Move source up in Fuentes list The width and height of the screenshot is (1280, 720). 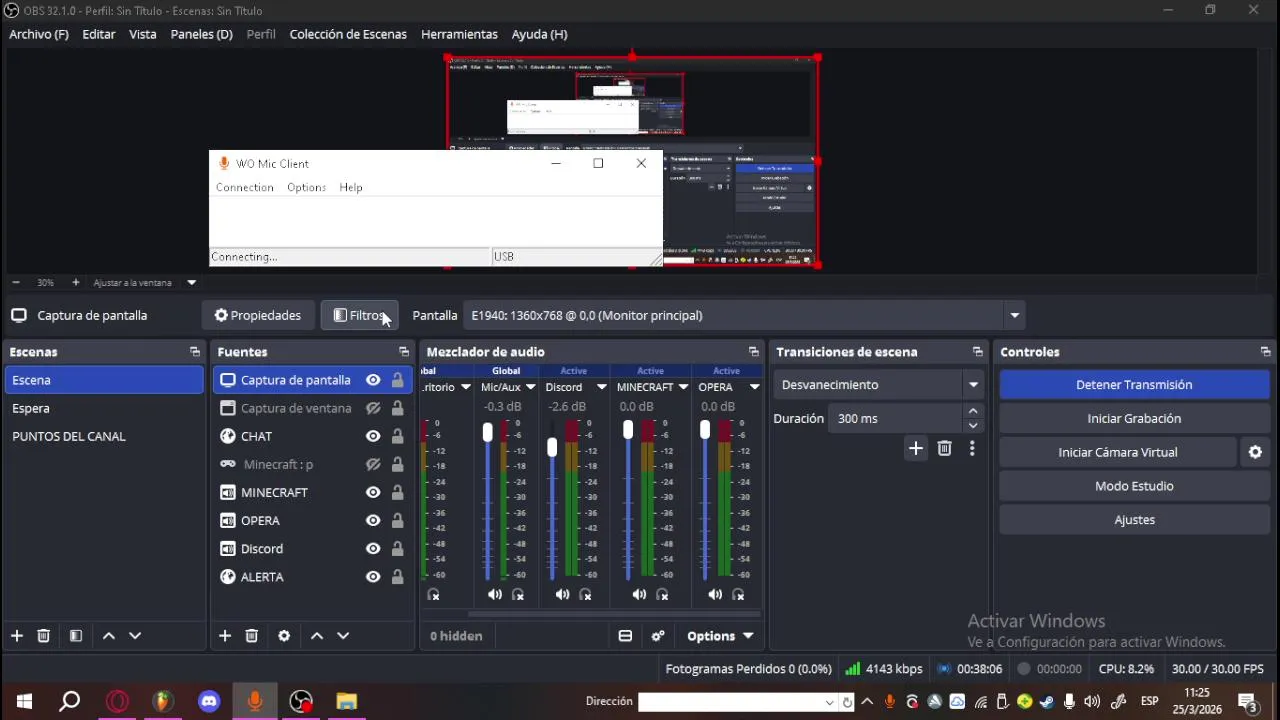[317, 636]
